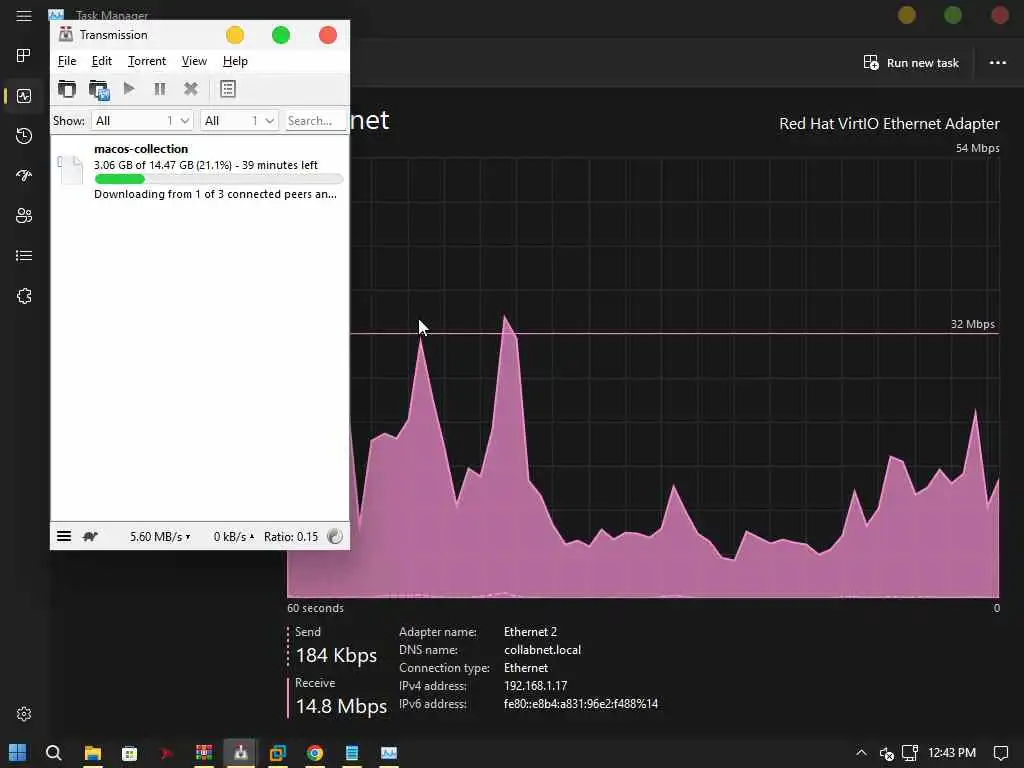
Task: Open the Details page in Task Manager
Action: point(24,255)
